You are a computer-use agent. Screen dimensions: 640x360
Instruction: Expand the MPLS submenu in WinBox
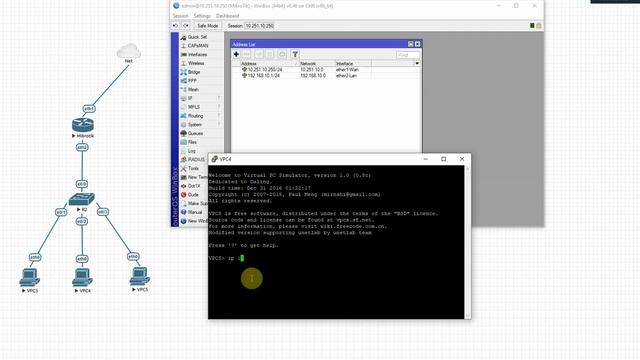pos(201,107)
